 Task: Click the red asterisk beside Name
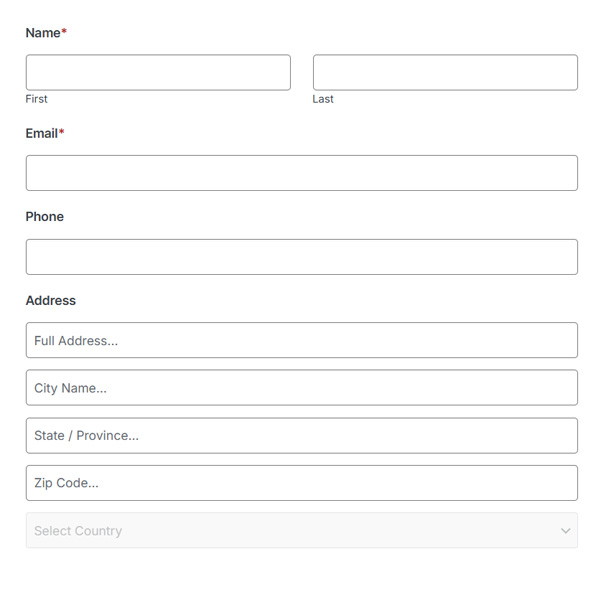pyautogui.click(x=64, y=32)
